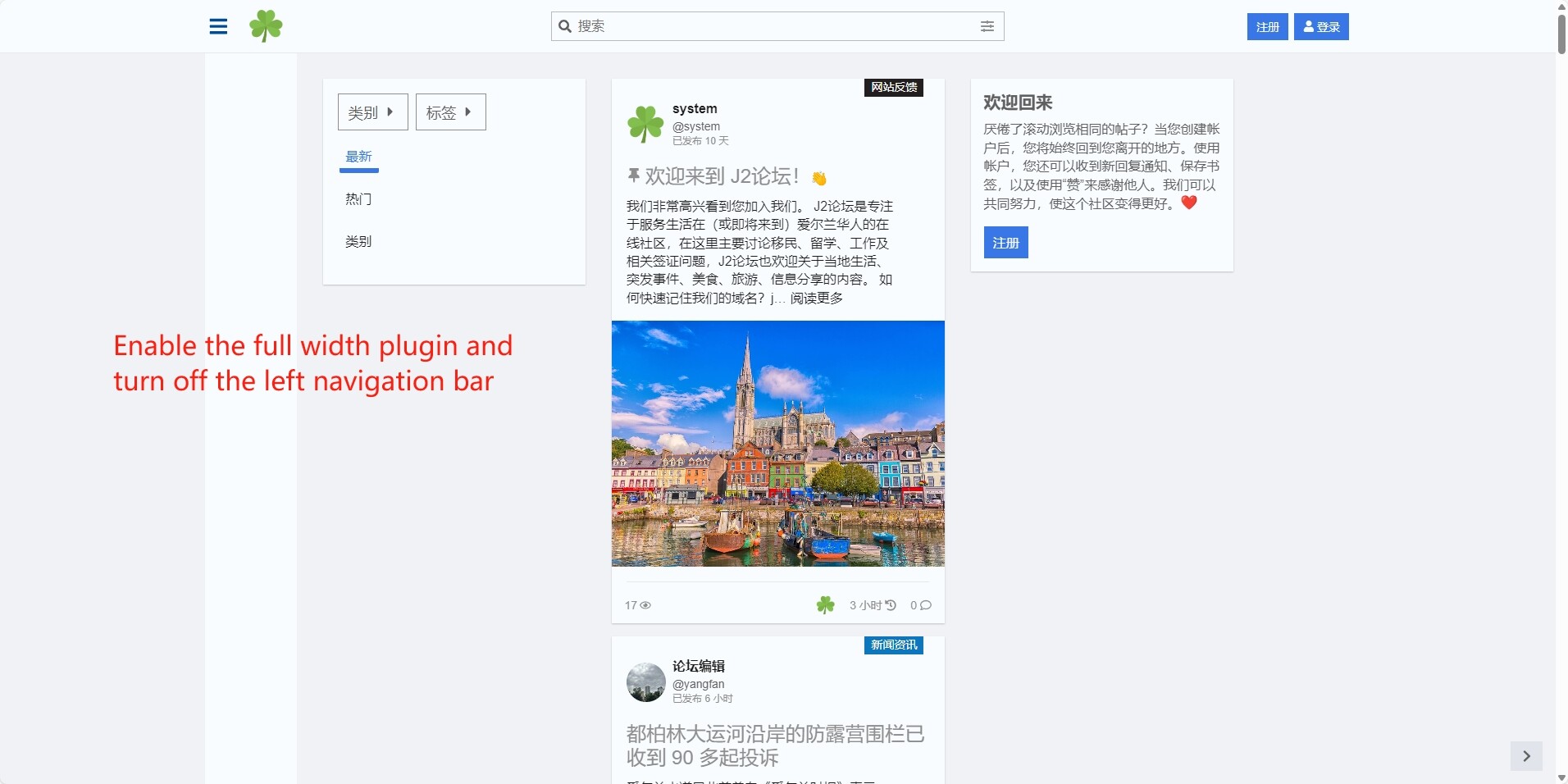Select the 热门 tab

point(358,199)
